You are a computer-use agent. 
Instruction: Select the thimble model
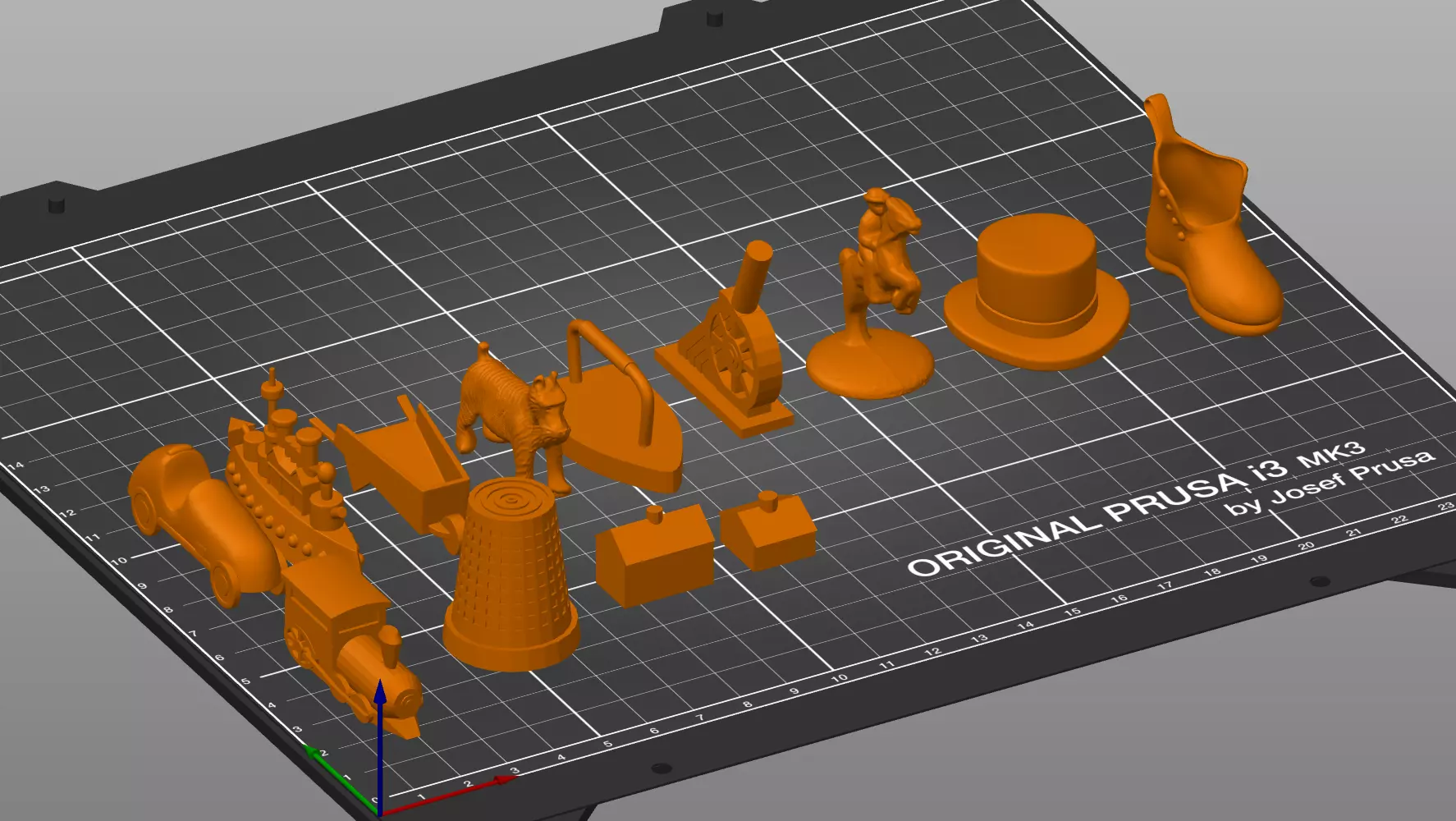(x=511, y=575)
